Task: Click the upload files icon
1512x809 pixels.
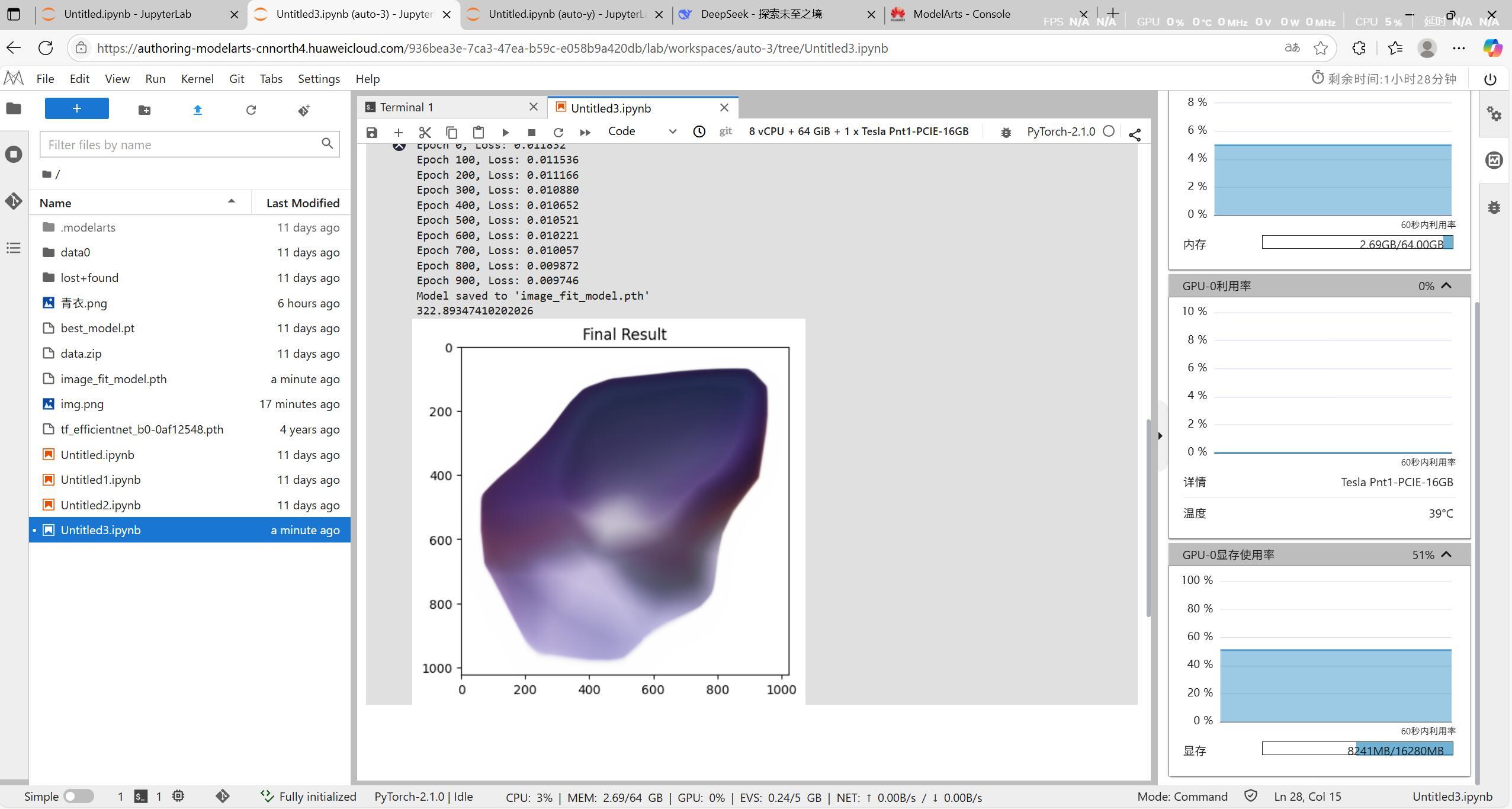Action: point(198,110)
